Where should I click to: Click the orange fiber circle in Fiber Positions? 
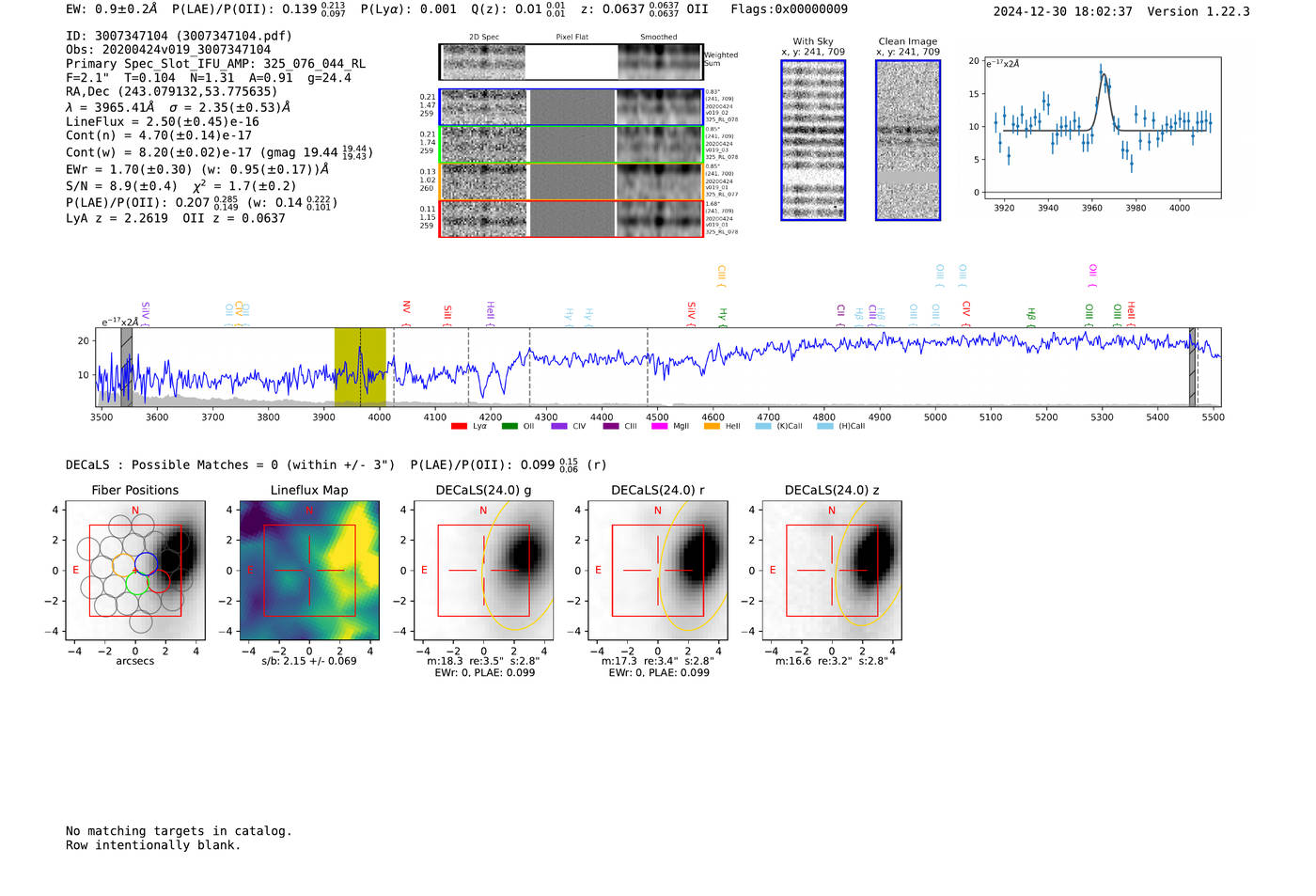(124, 565)
